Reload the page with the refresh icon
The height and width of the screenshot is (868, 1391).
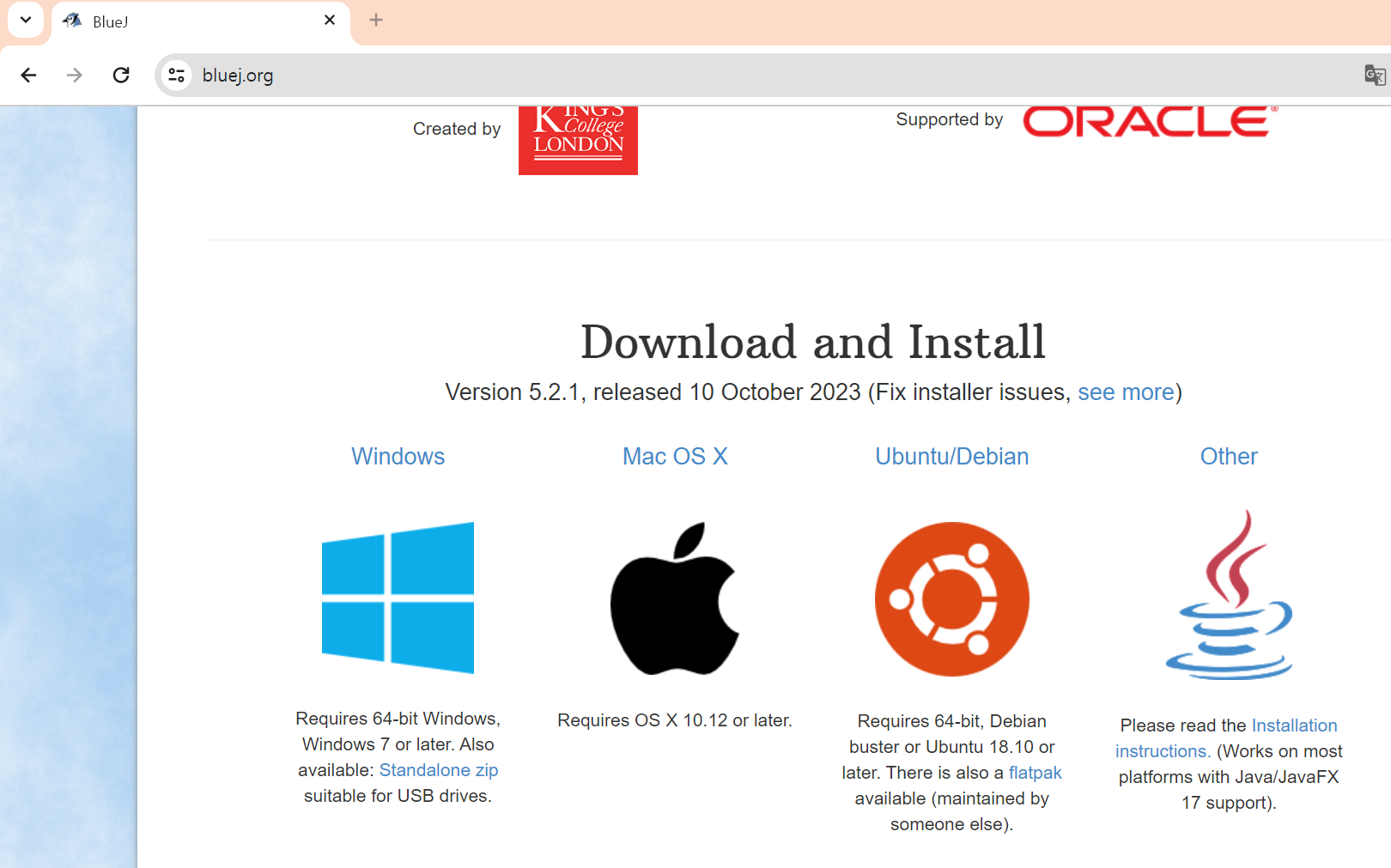click(x=121, y=76)
